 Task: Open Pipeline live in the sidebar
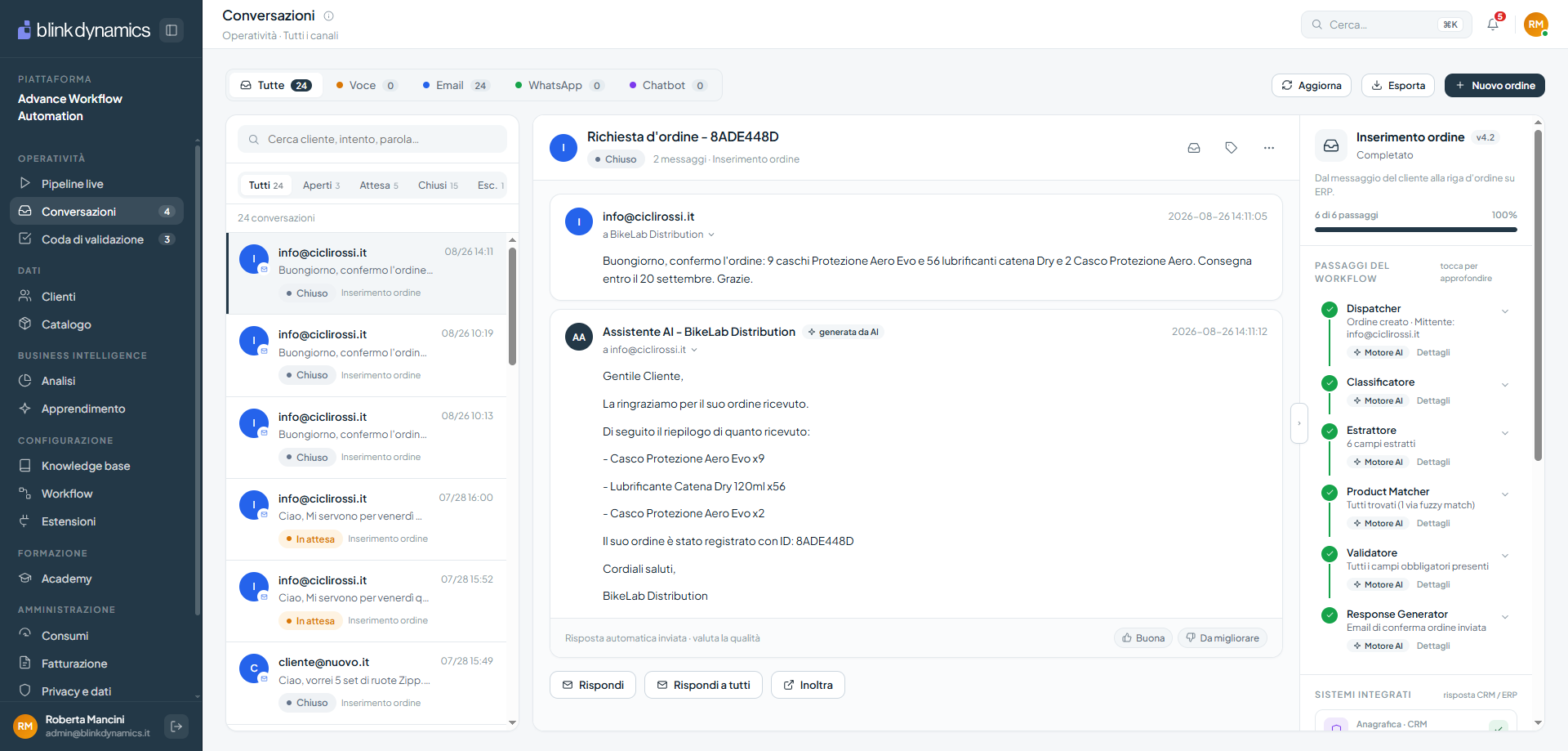click(x=96, y=184)
